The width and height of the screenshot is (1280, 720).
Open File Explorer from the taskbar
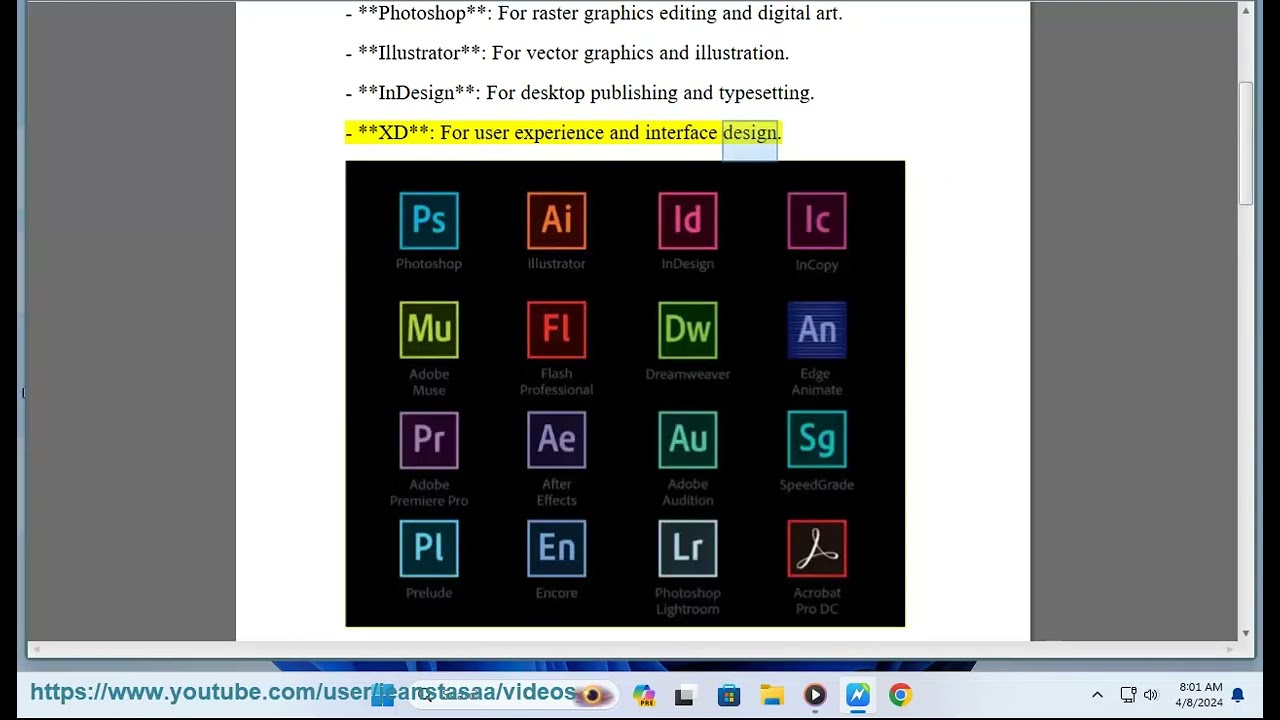pyautogui.click(x=772, y=695)
